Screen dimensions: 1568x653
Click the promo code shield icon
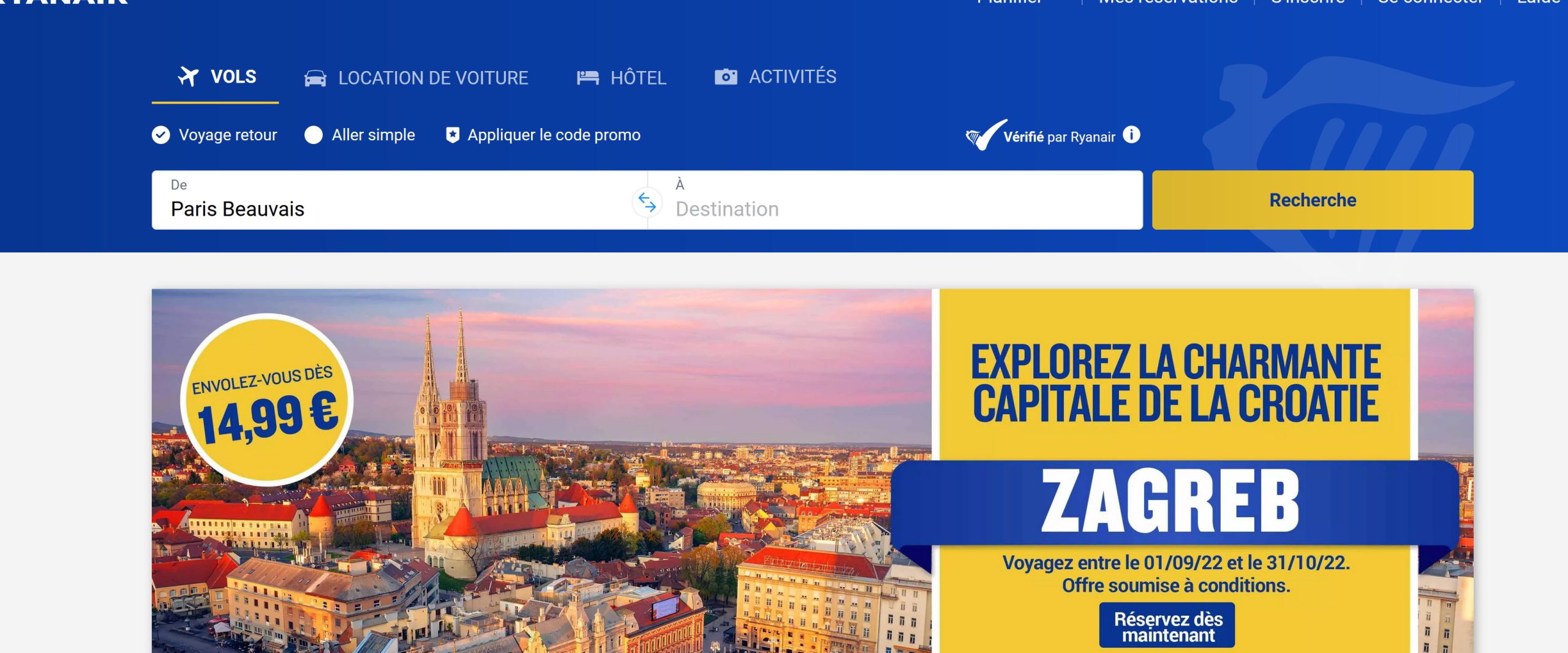tap(453, 135)
